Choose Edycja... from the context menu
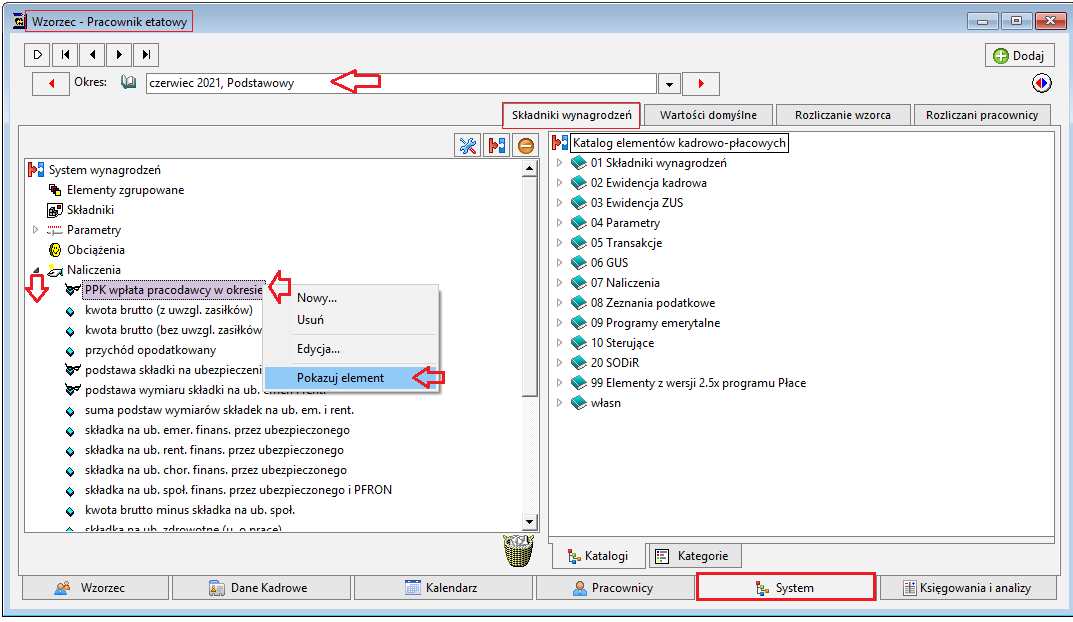This screenshot has width=1073, height=622. click(318, 349)
